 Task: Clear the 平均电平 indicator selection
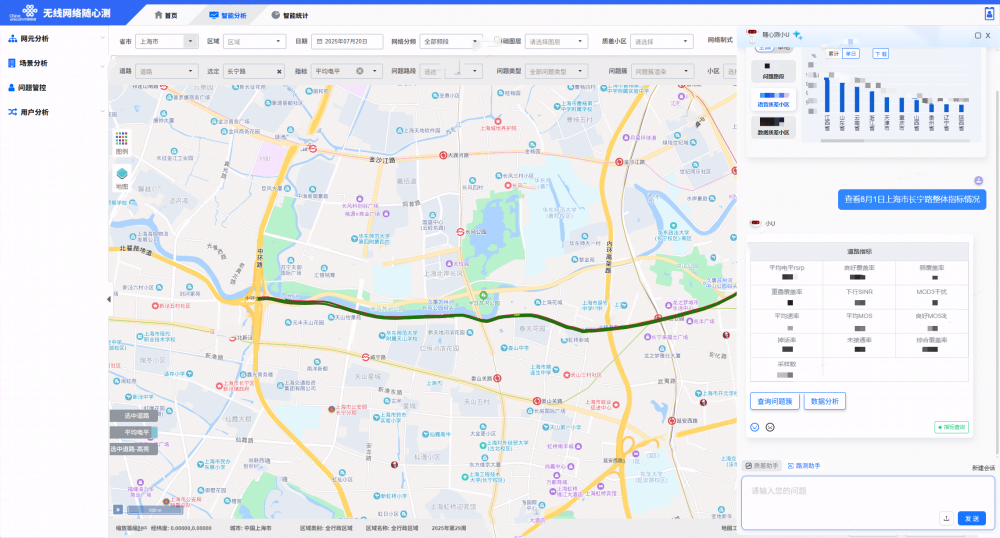(x=360, y=71)
